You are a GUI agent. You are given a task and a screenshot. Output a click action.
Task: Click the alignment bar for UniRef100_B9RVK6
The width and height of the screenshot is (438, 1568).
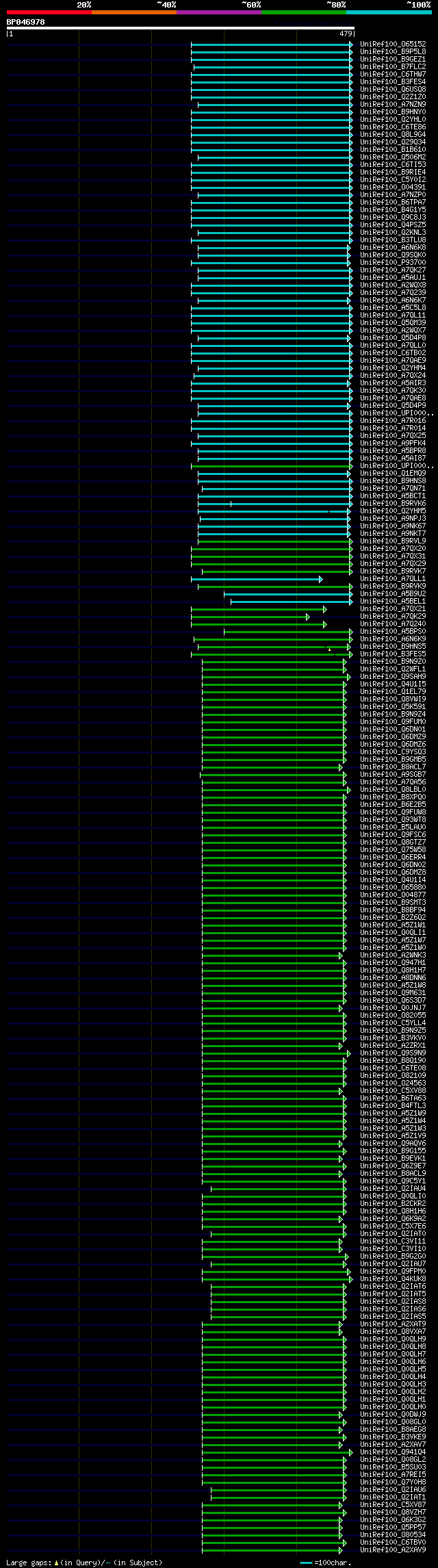(x=275, y=504)
